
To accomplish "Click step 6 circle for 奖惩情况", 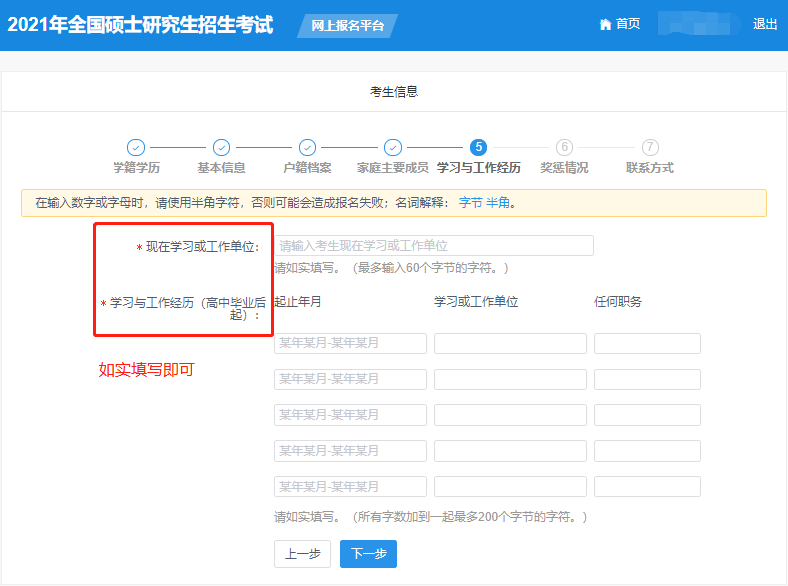I will pos(564,148).
